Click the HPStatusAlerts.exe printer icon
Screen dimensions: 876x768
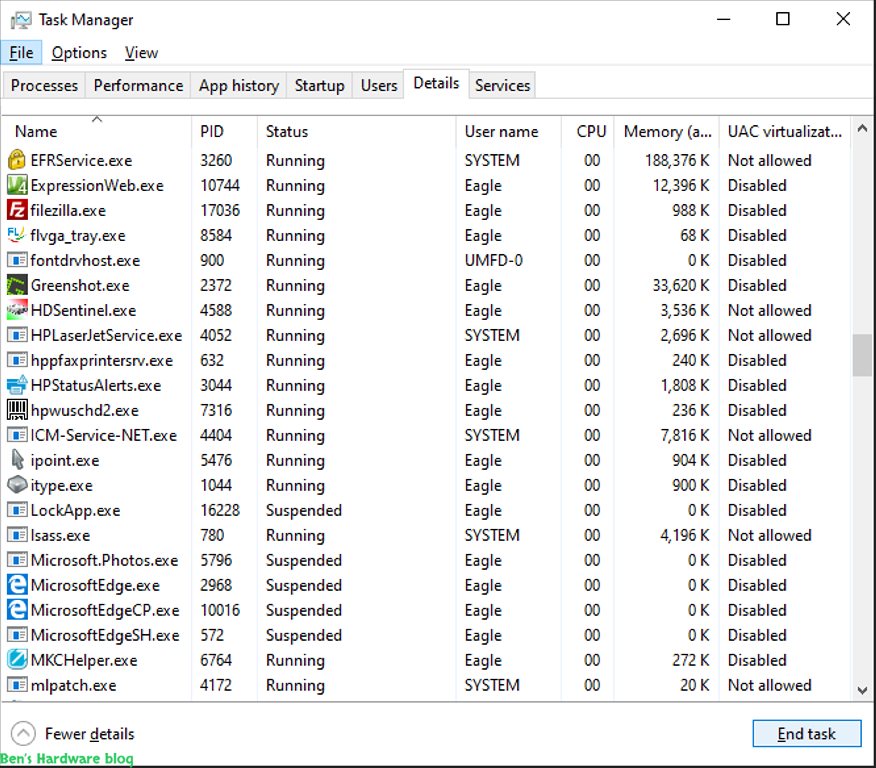(x=17, y=385)
